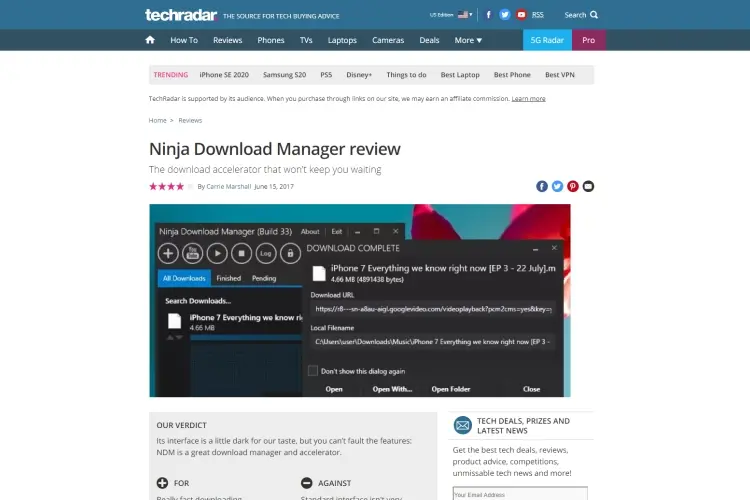This screenshot has width=750, height=500.
Task: Switch to Pro tab
Action: tap(589, 40)
